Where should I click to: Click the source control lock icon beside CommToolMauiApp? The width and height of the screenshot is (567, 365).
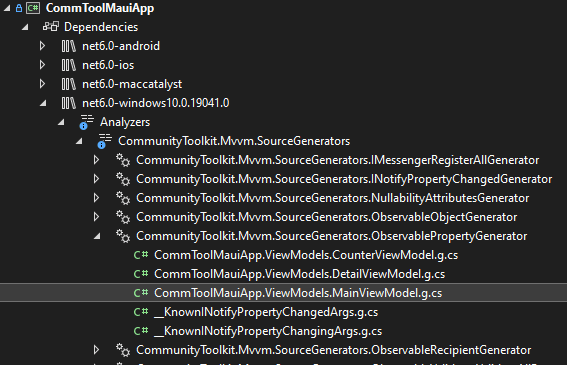(x=19, y=8)
